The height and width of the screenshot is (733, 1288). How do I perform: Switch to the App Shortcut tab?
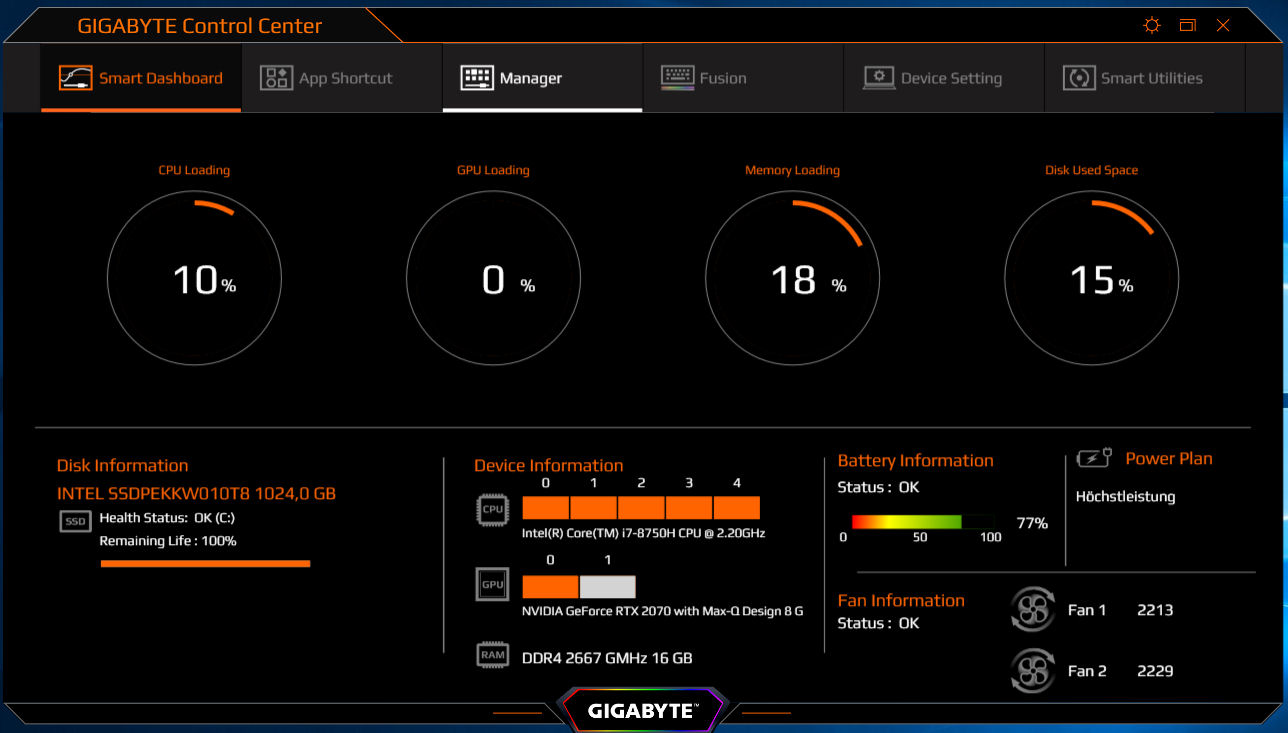coord(342,78)
